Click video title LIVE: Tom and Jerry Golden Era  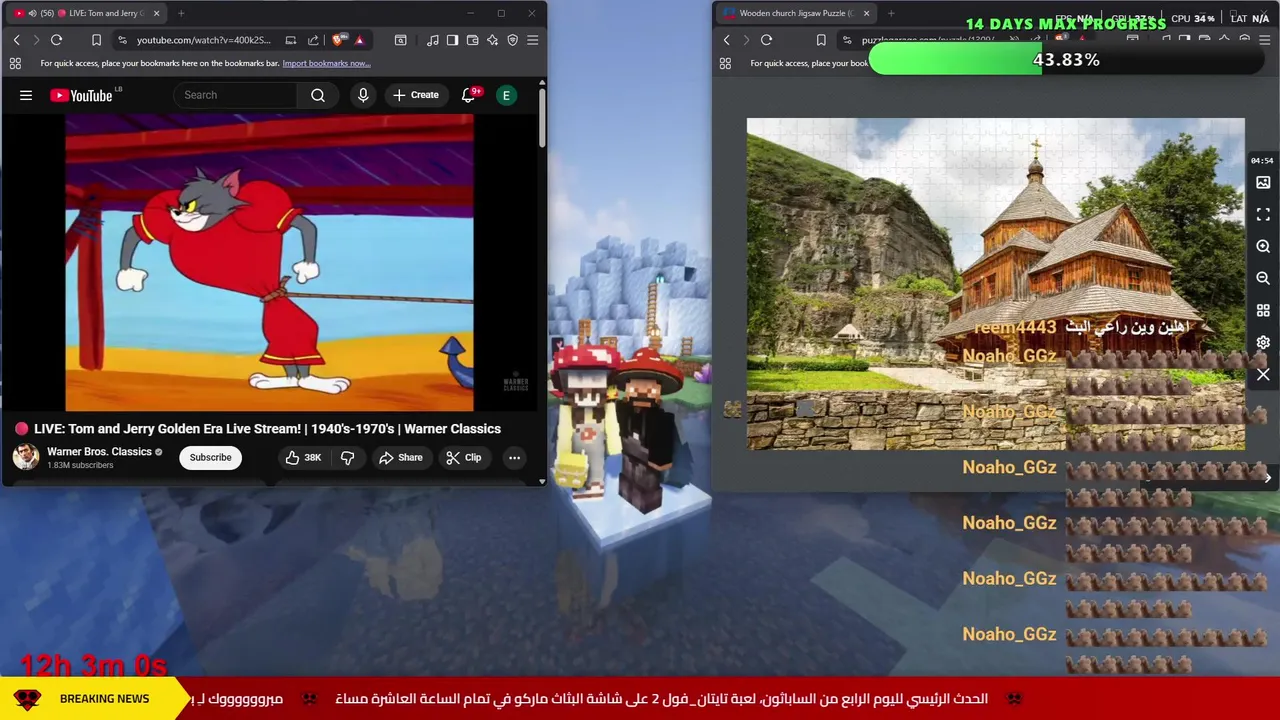coord(267,429)
